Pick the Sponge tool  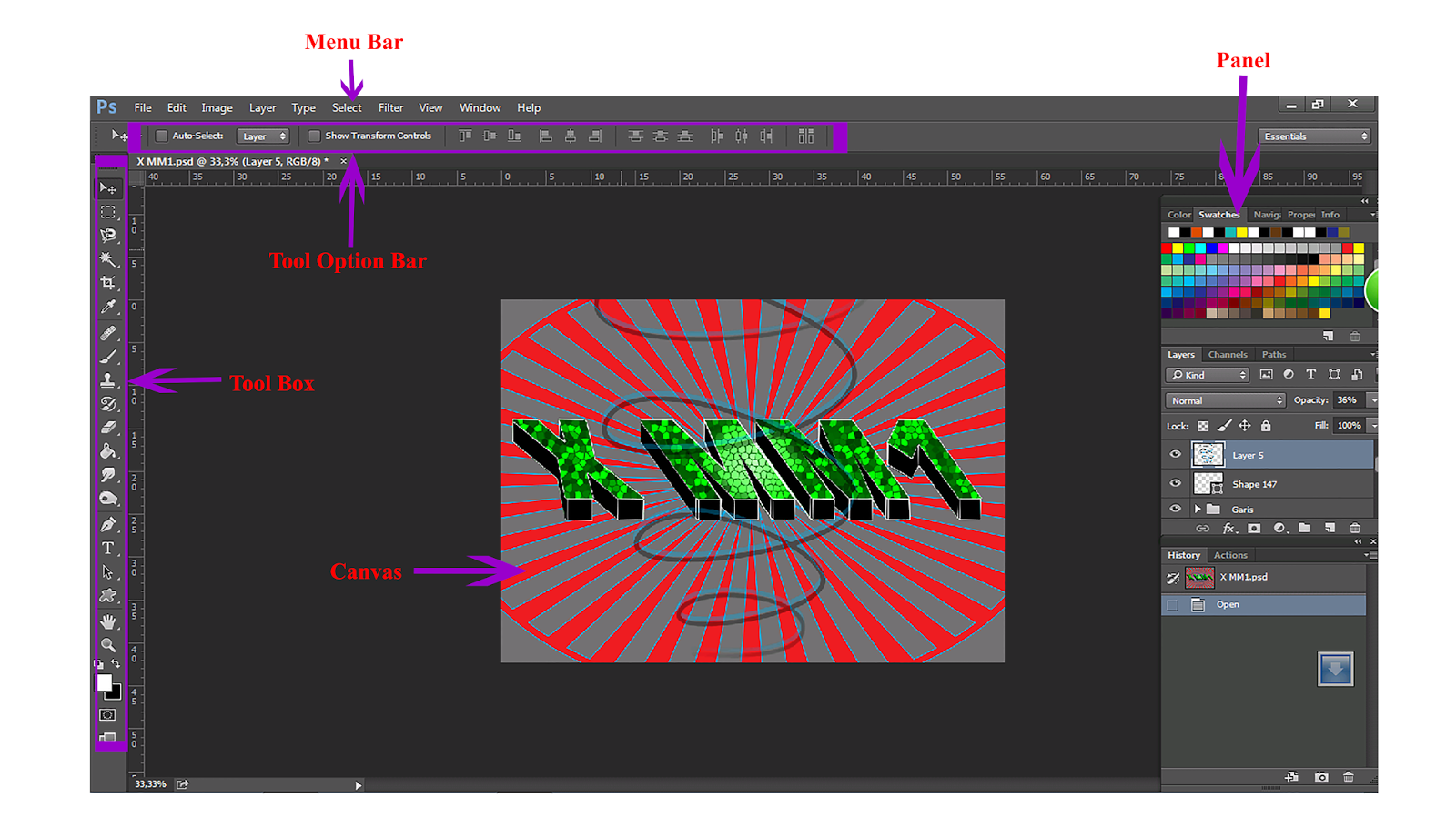click(108, 499)
